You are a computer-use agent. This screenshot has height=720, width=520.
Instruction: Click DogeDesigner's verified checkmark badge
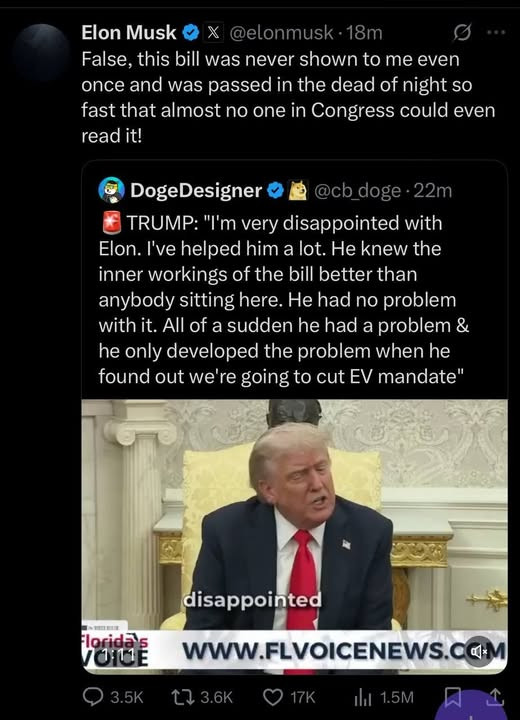[x=276, y=191]
